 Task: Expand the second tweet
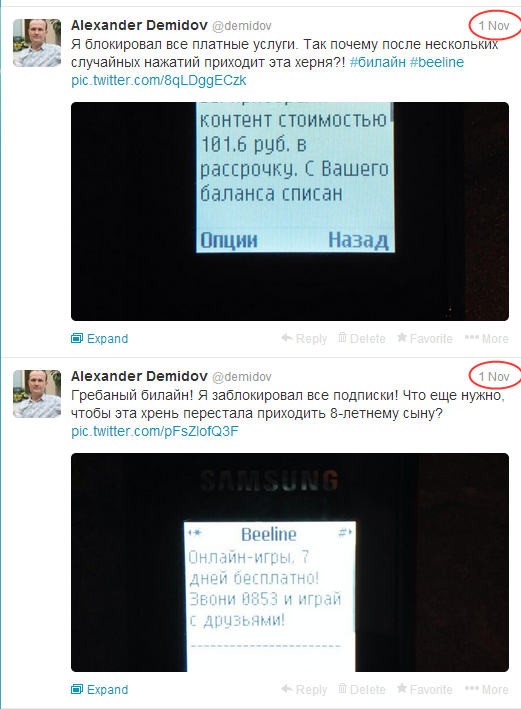point(99,689)
